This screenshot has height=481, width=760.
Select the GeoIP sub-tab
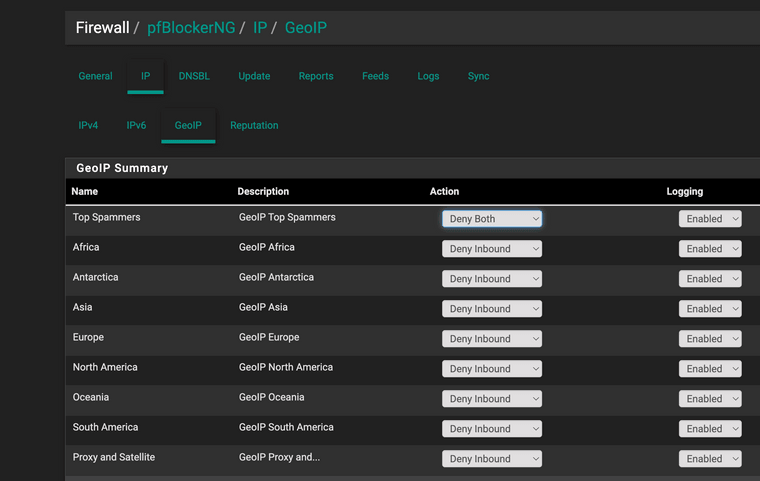(x=188, y=125)
